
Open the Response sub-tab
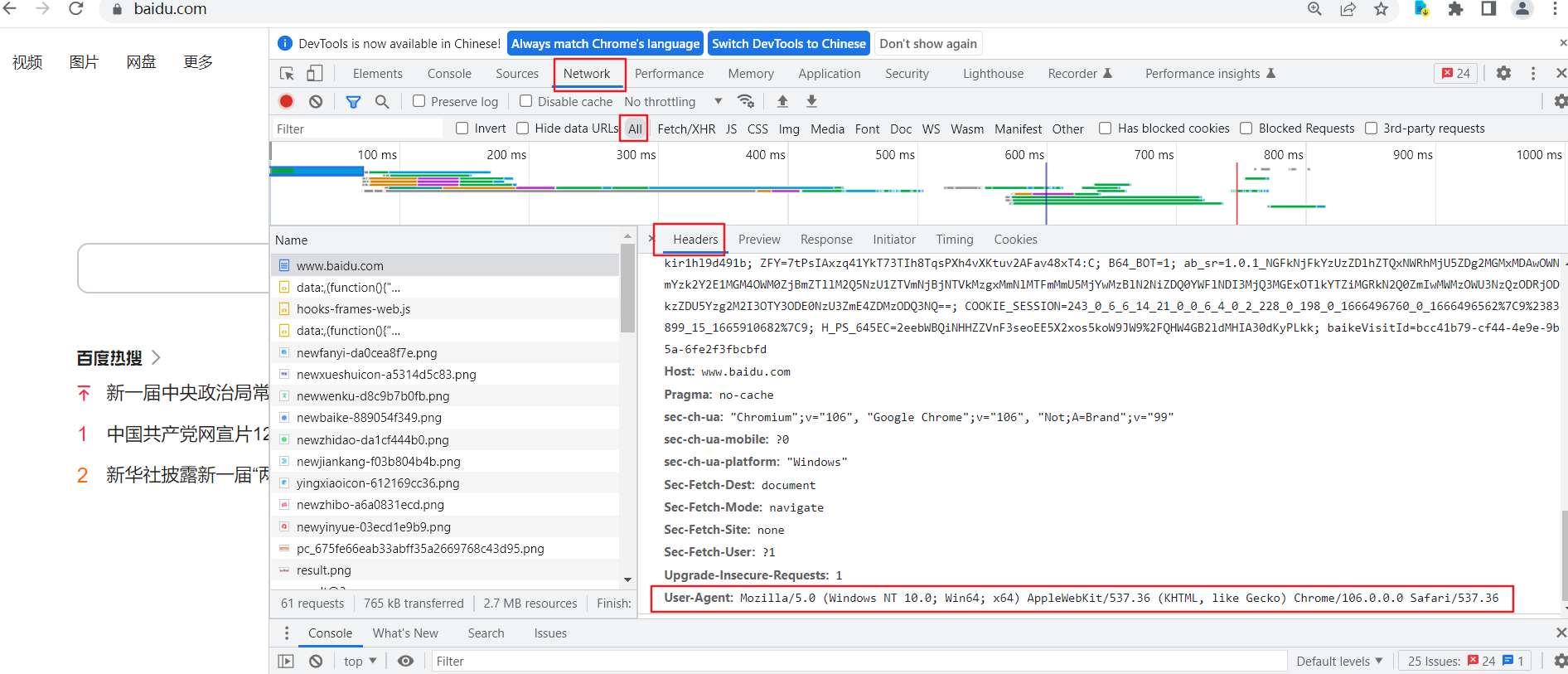(x=826, y=240)
